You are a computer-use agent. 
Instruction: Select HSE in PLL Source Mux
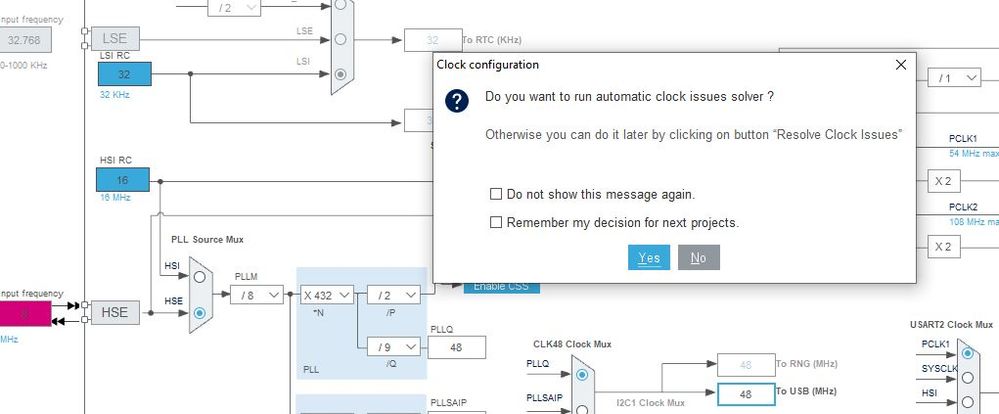pos(199,313)
